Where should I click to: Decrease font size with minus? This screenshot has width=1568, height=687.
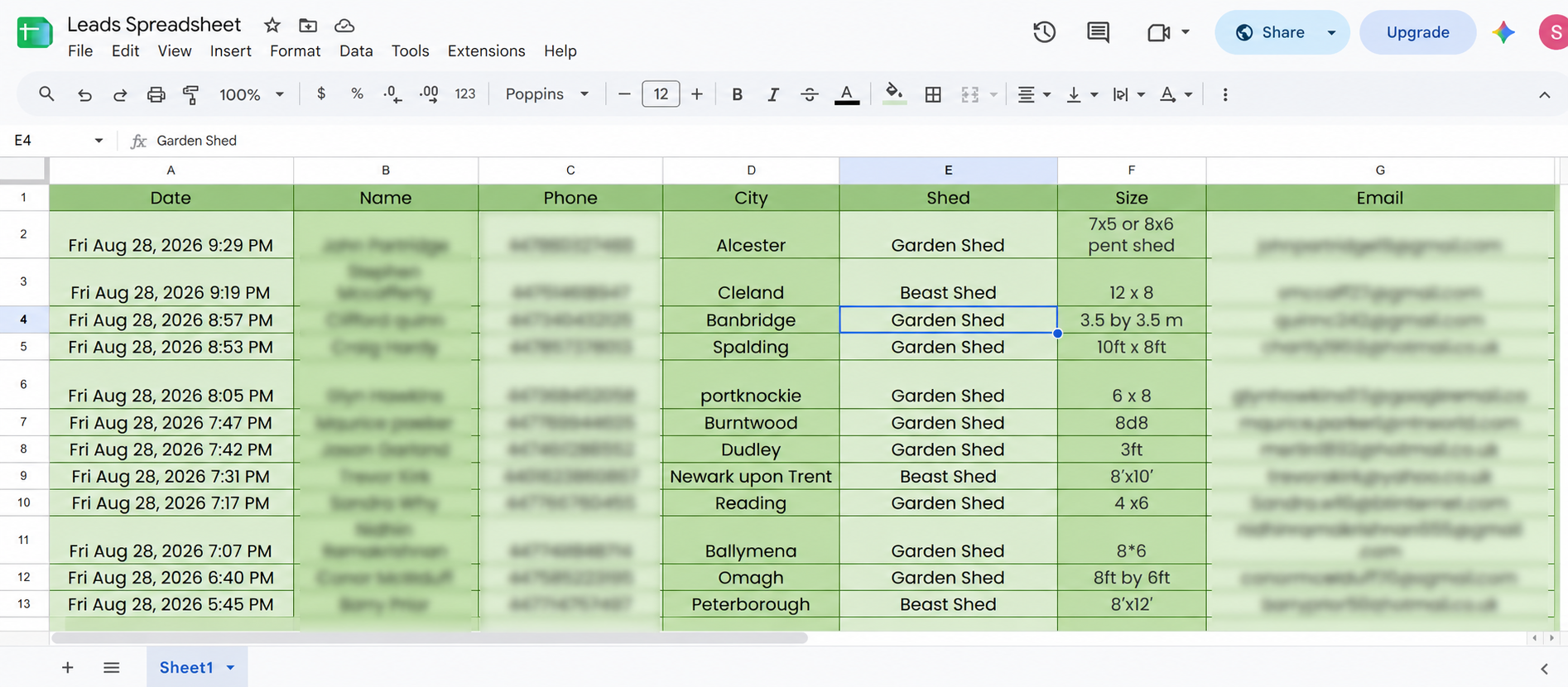coord(624,94)
